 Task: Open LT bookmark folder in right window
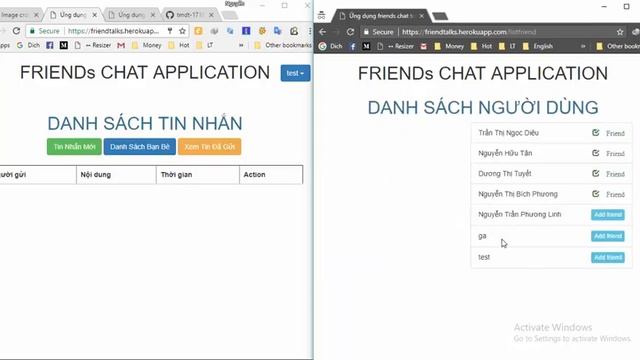click(507, 46)
